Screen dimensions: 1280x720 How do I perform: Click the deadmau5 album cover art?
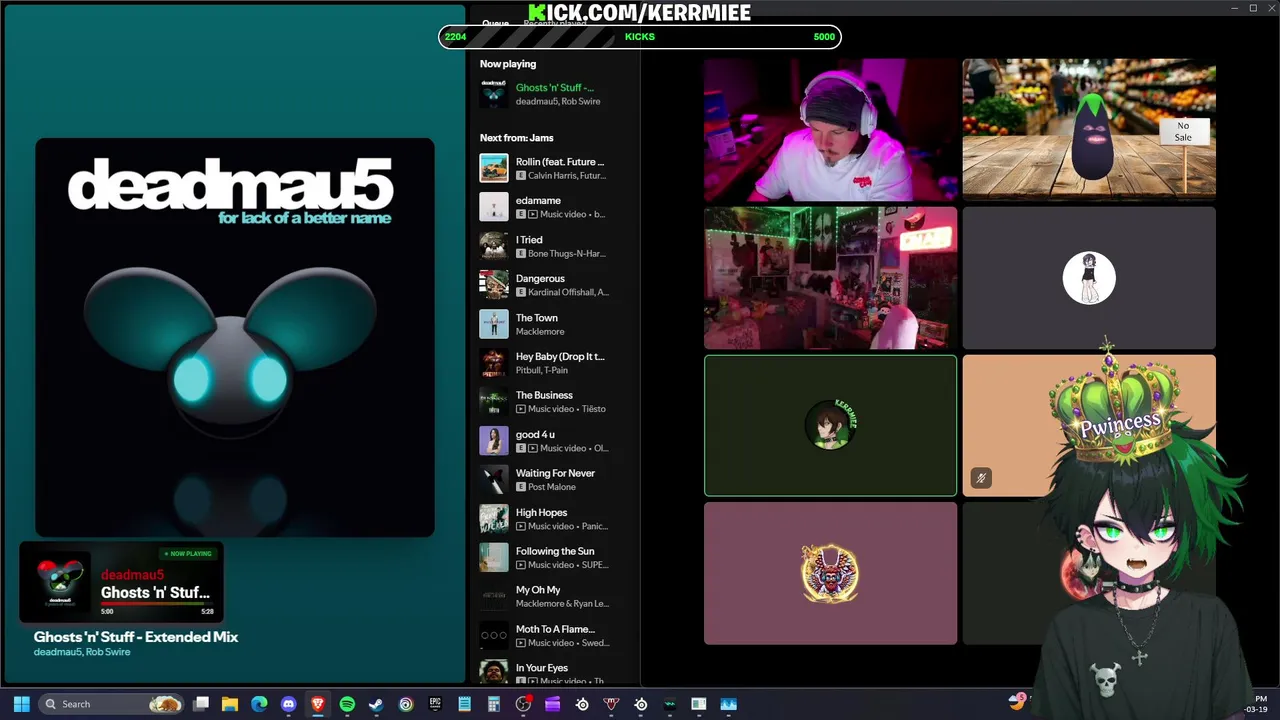tap(235, 338)
